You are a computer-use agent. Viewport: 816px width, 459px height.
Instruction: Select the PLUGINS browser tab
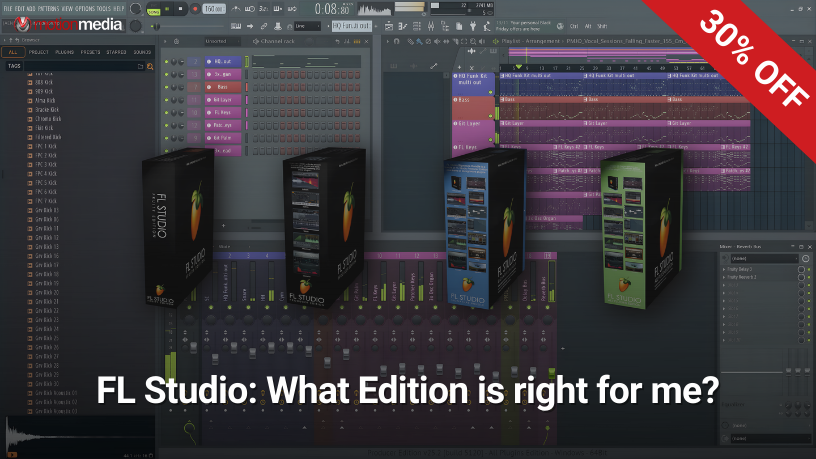point(65,52)
